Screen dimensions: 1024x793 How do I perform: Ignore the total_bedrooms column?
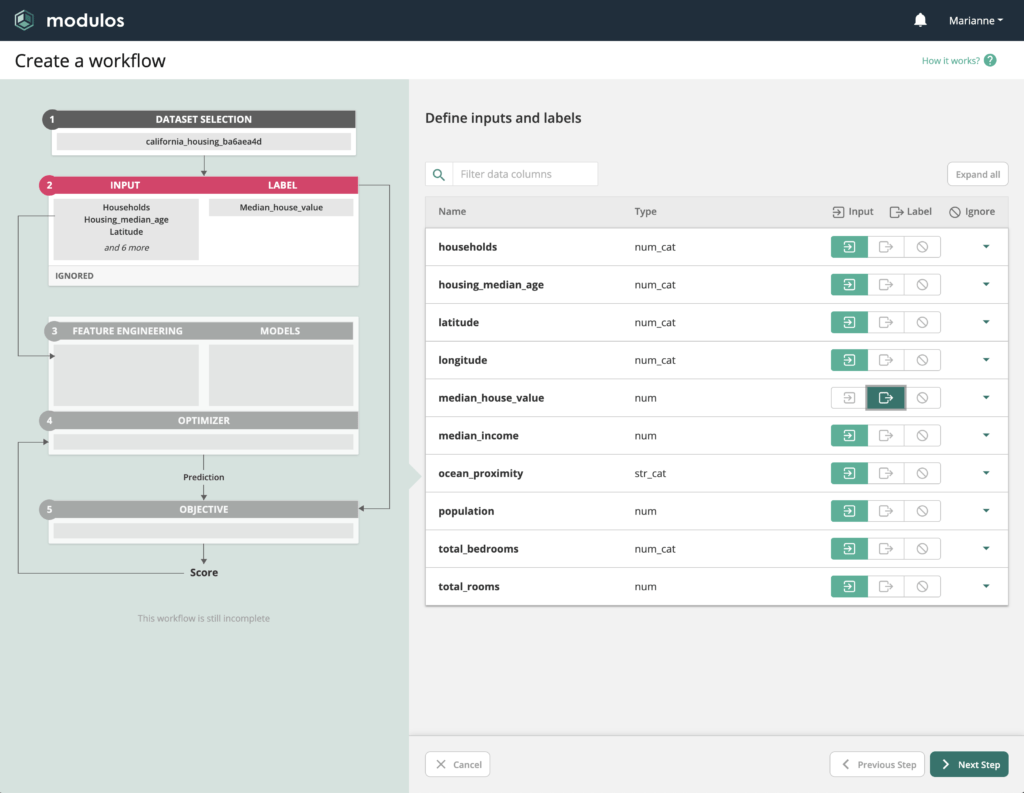click(922, 549)
